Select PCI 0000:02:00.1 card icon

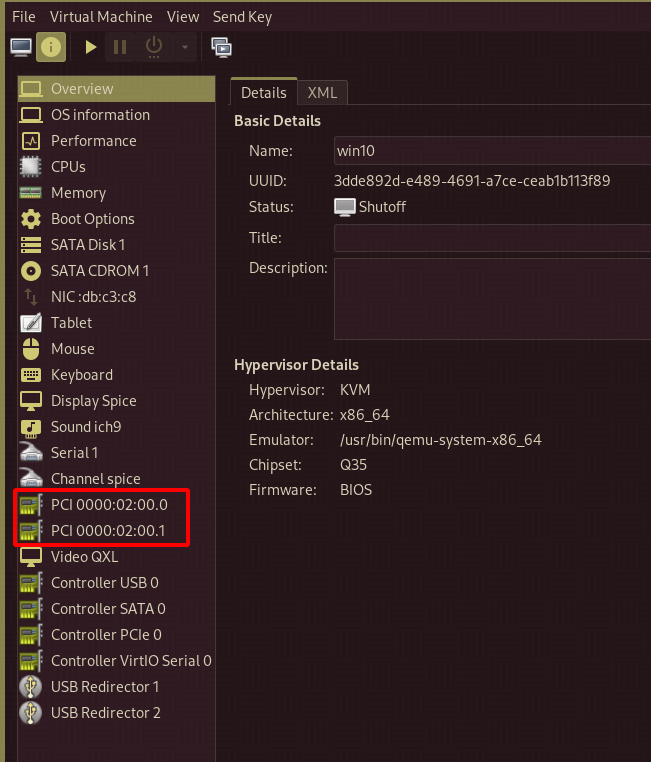[31, 531]
